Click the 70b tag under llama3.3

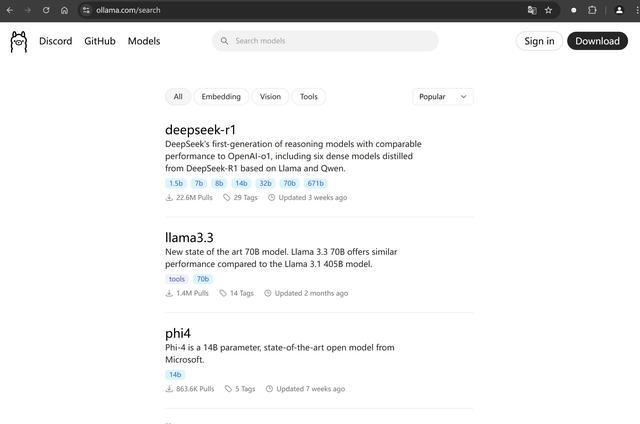[203, 279]
